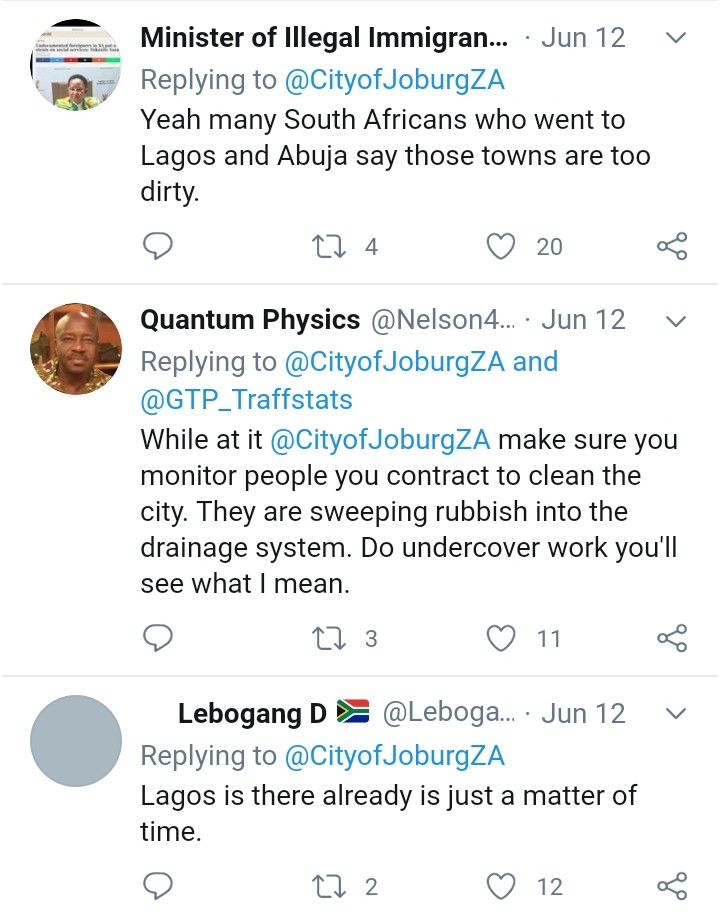Open the dropdown arrow on Lebogang D's tweet

coord(676,714)
